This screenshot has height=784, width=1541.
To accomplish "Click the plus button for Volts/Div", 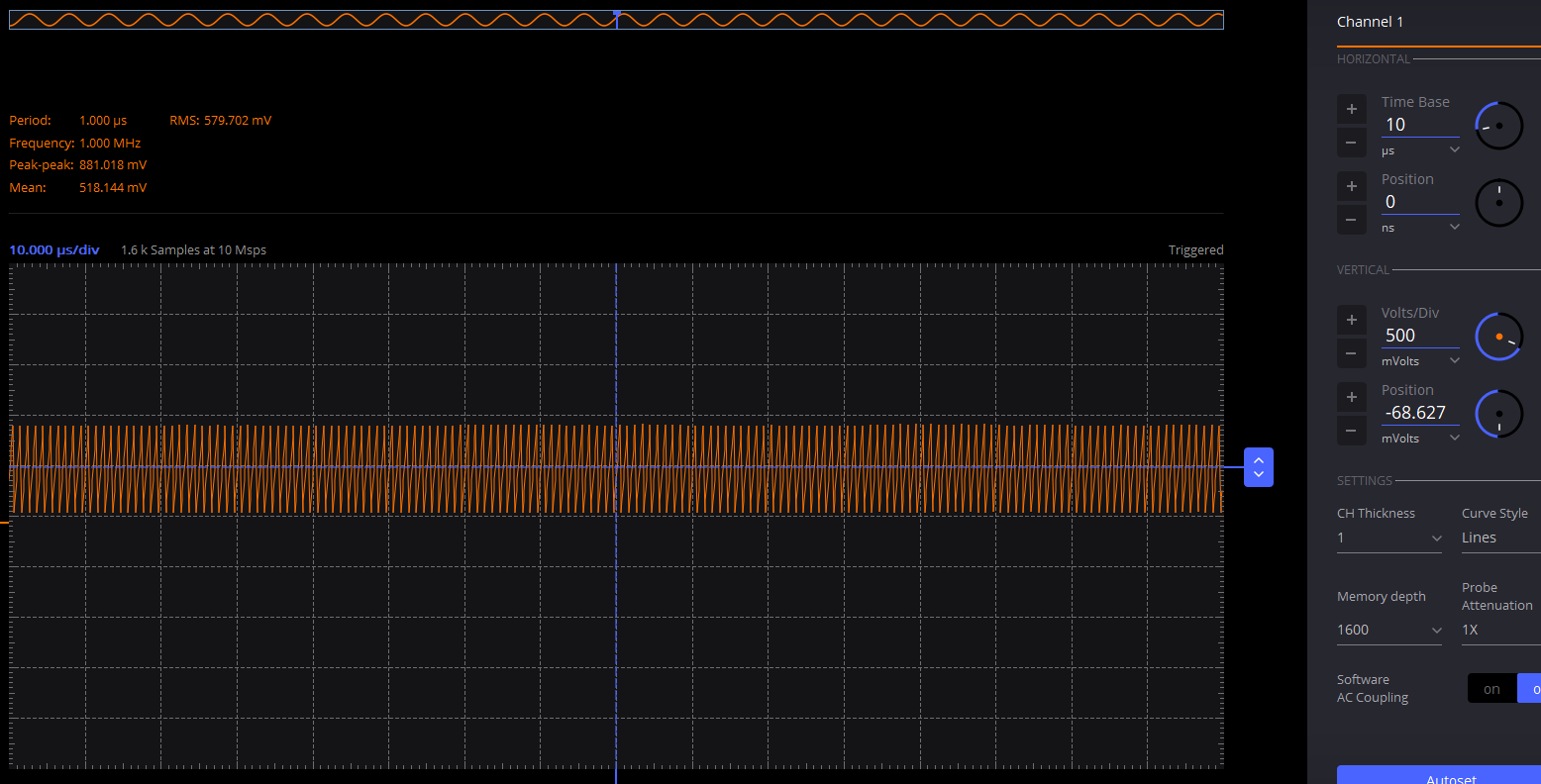I will point(1351,320).
